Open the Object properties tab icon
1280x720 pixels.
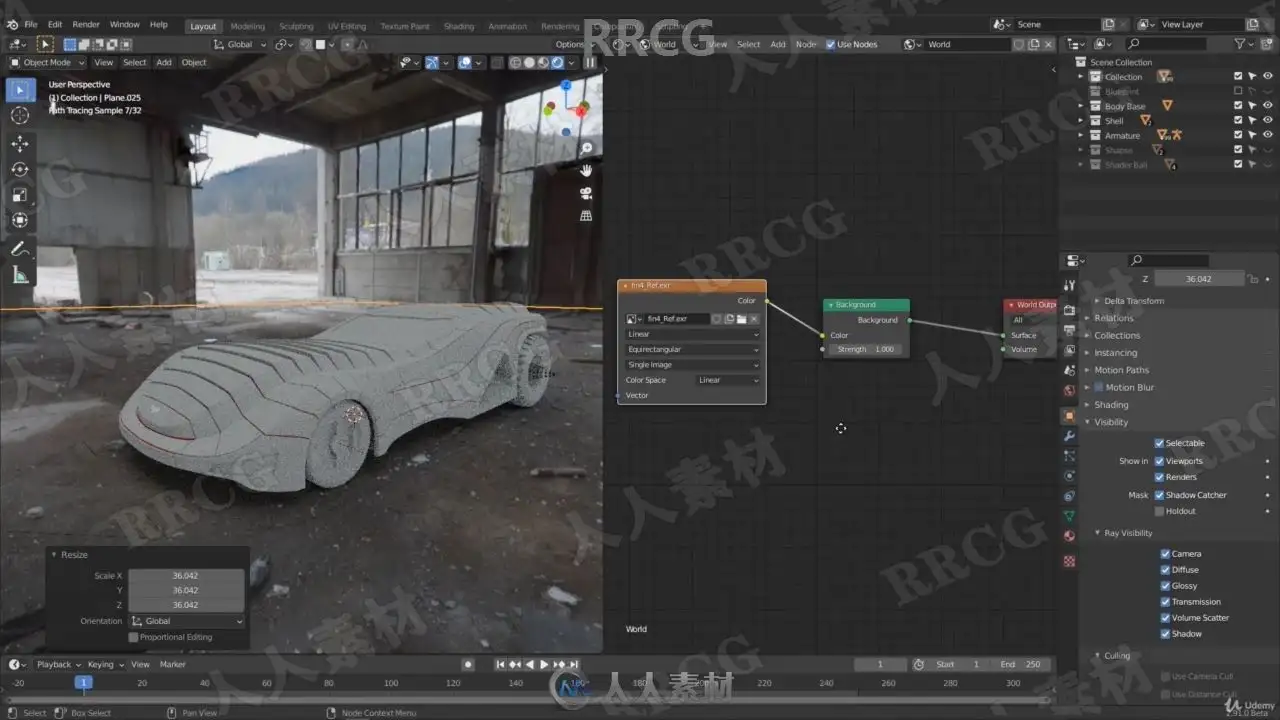pos(1069,415)
